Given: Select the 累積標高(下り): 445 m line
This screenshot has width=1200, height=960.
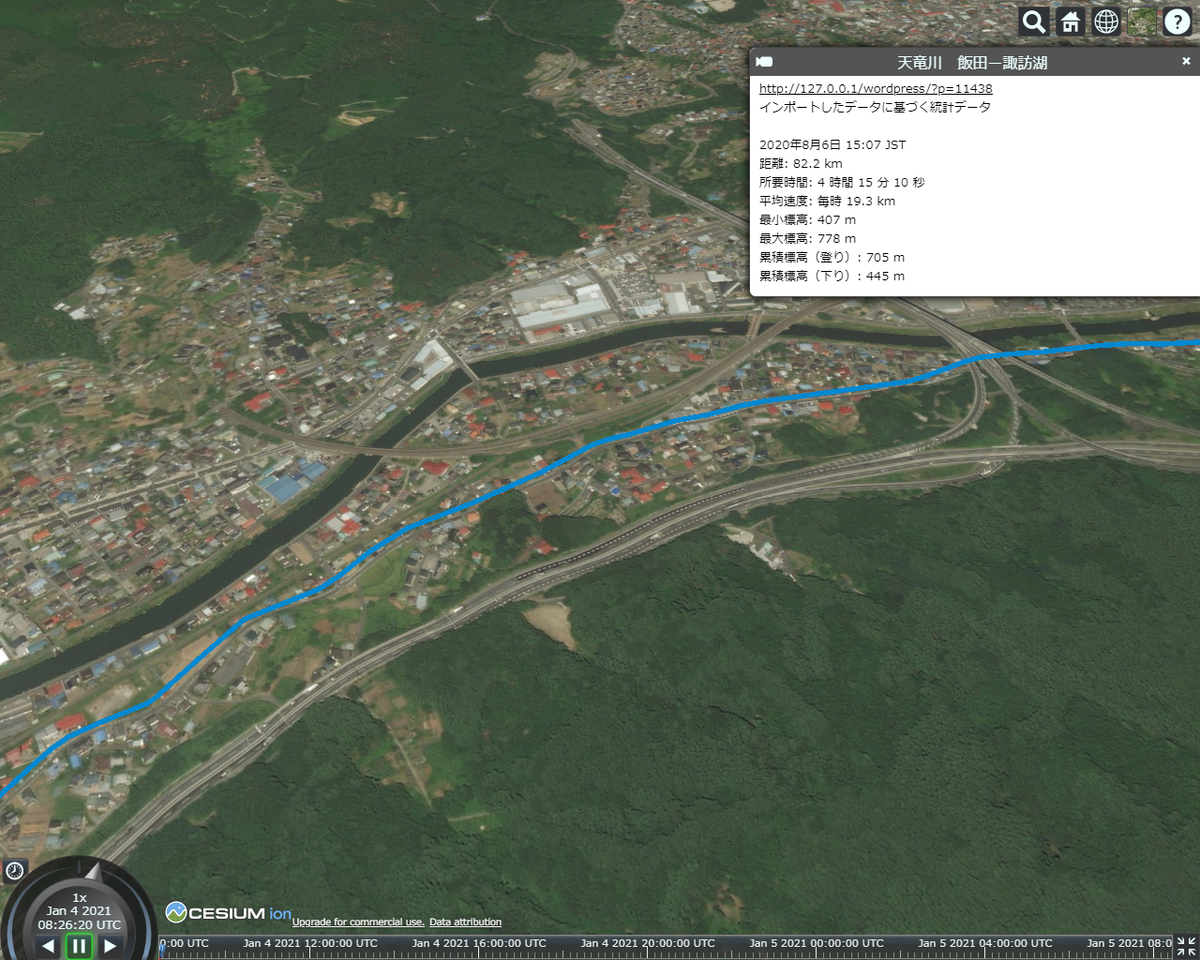Looking at the screenshot, I should [832, 275].
